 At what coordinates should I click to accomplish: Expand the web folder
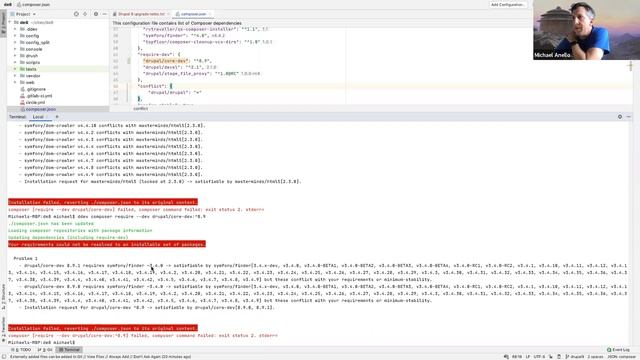tap(15, 82)
